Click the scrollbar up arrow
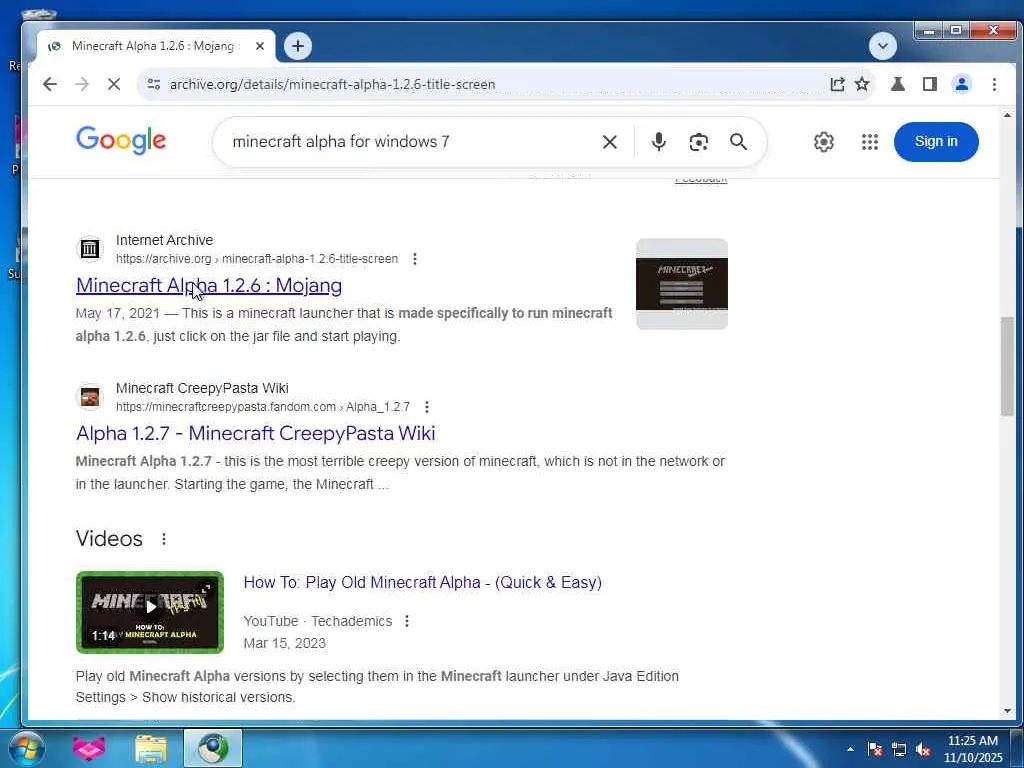The height and width of the screenshot is (768, 1024). tap(1007, 116)
